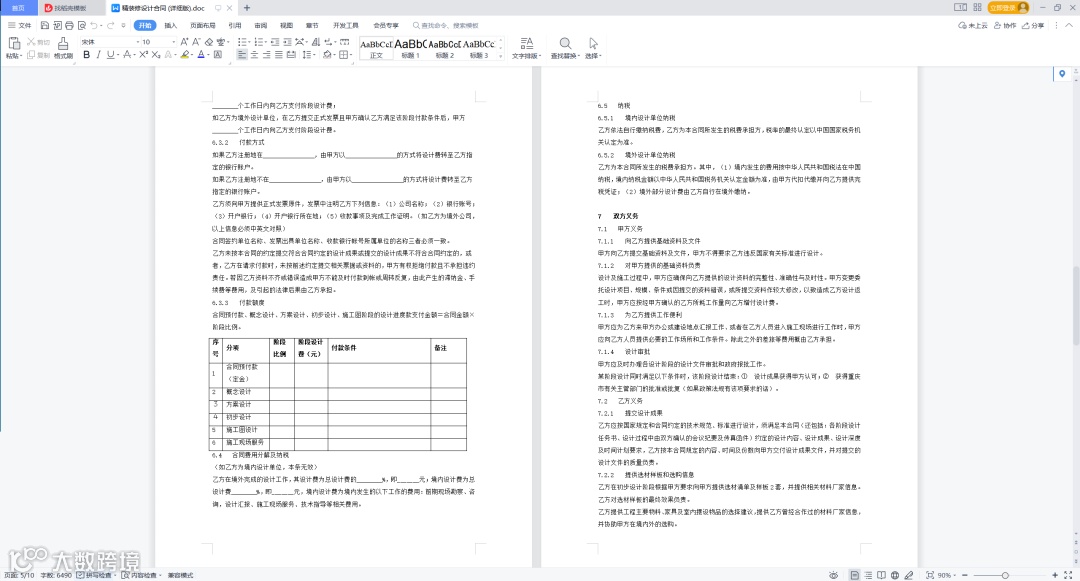The image size is (1080, 581).
Task: Apply the 标题 2 heading style
Action: coord(444,48)
